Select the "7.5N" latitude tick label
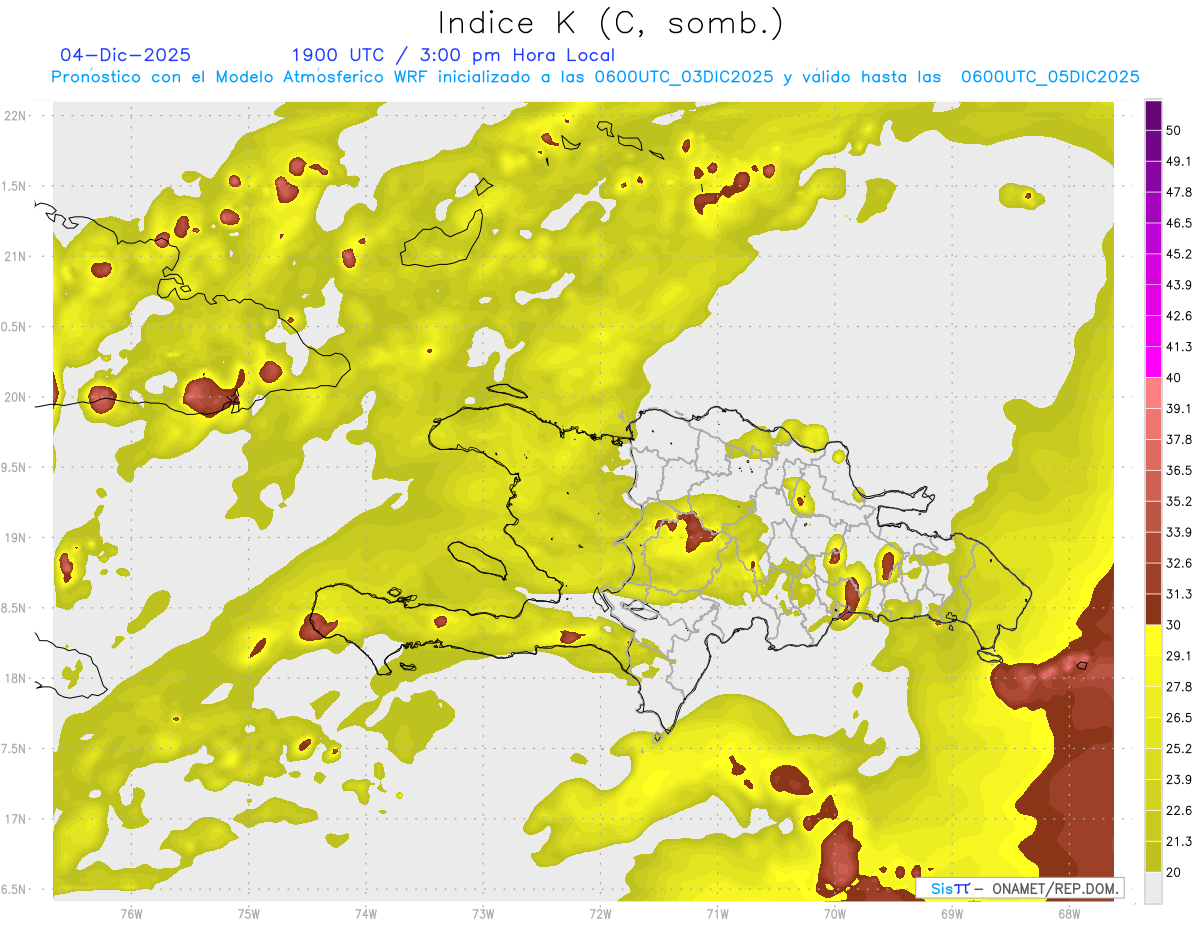 [15, 749]
